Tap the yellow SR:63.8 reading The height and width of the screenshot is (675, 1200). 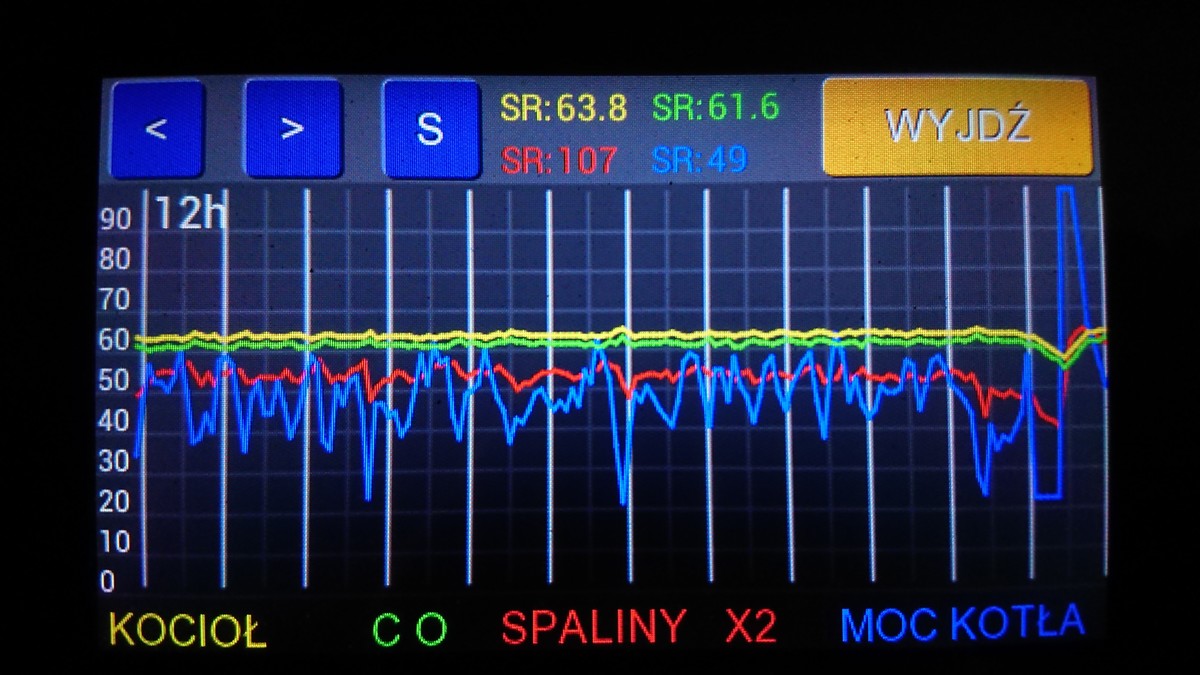coord(564,108)
